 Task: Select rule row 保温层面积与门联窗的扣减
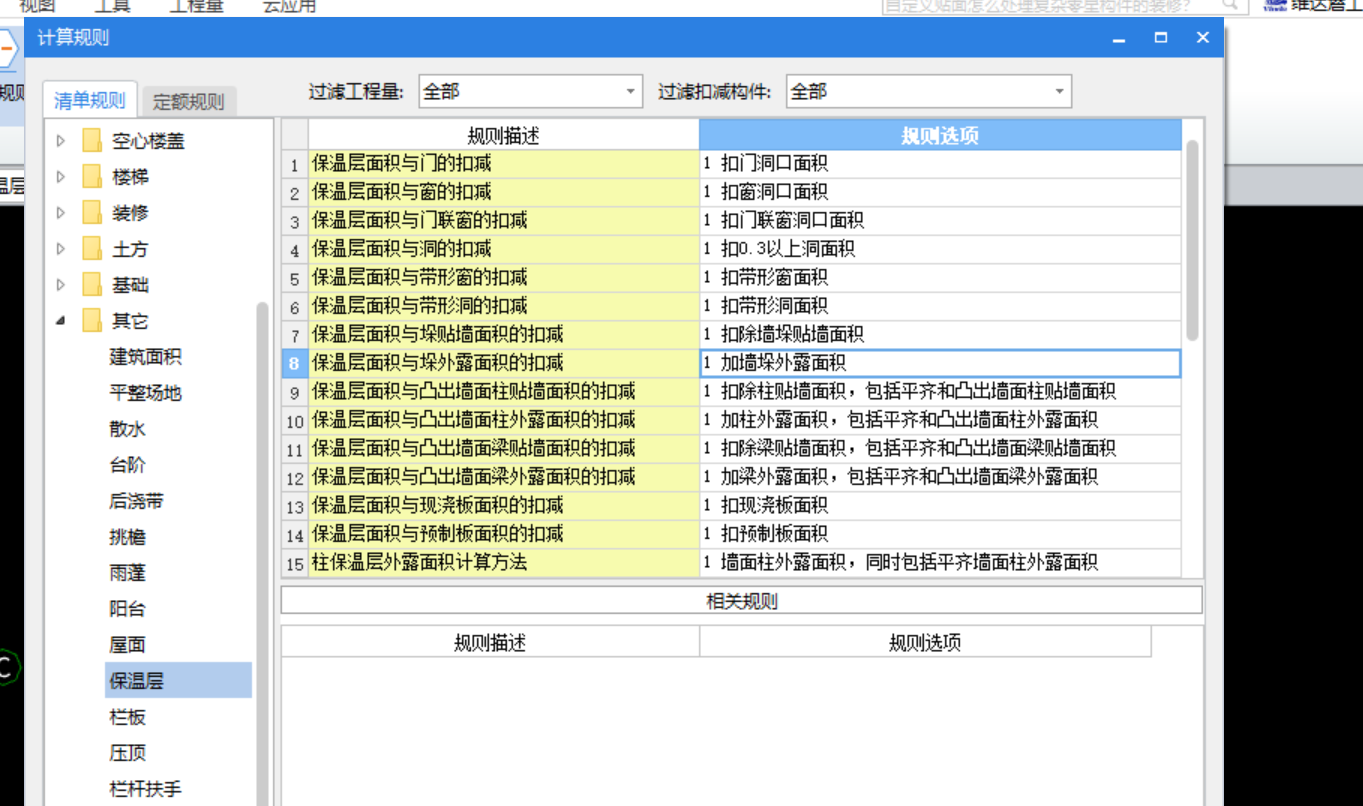pyautogui.click(x=503, y=221)
